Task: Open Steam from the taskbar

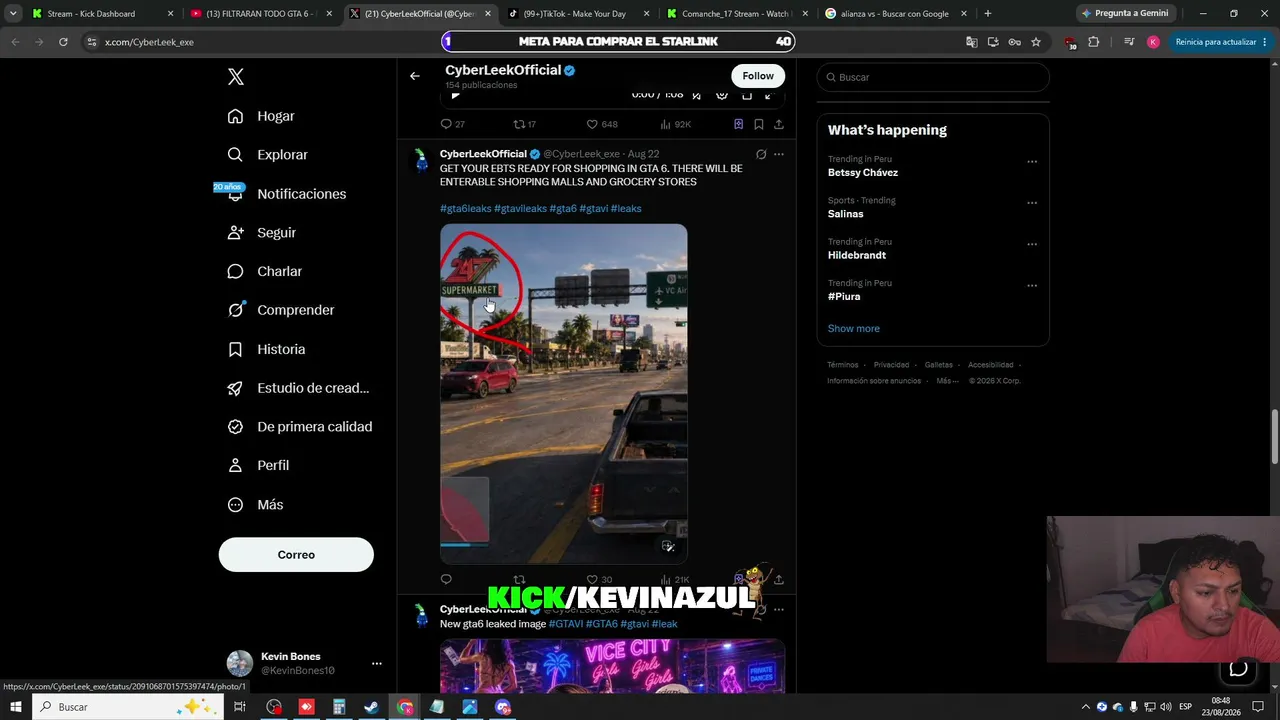Action: tap(371, 707)
